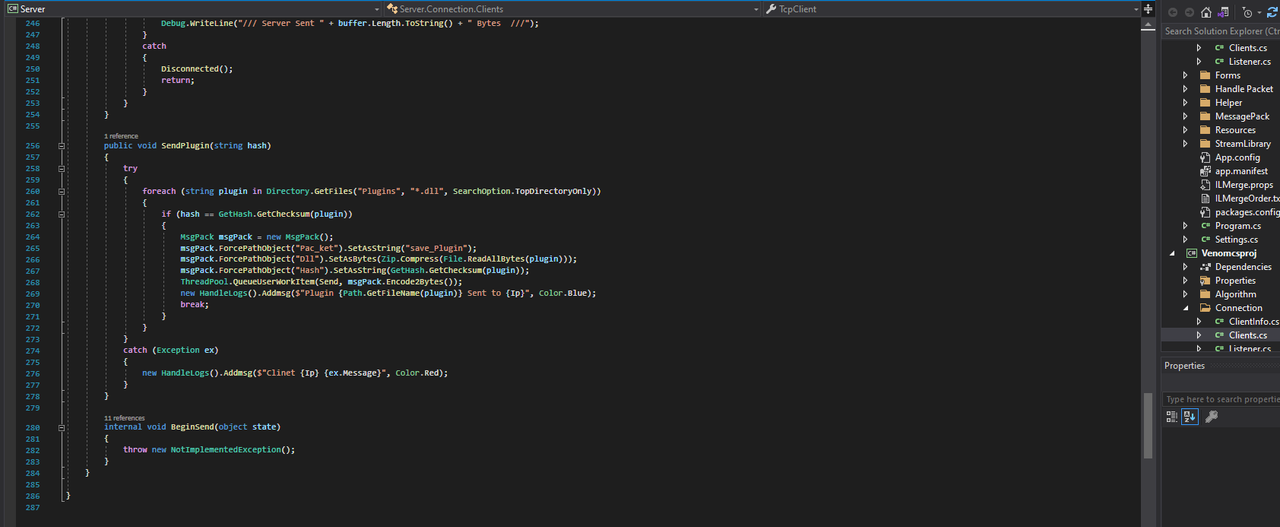
Task: Collapse the BeginSend method at line 280
Action: pos(61,427)
